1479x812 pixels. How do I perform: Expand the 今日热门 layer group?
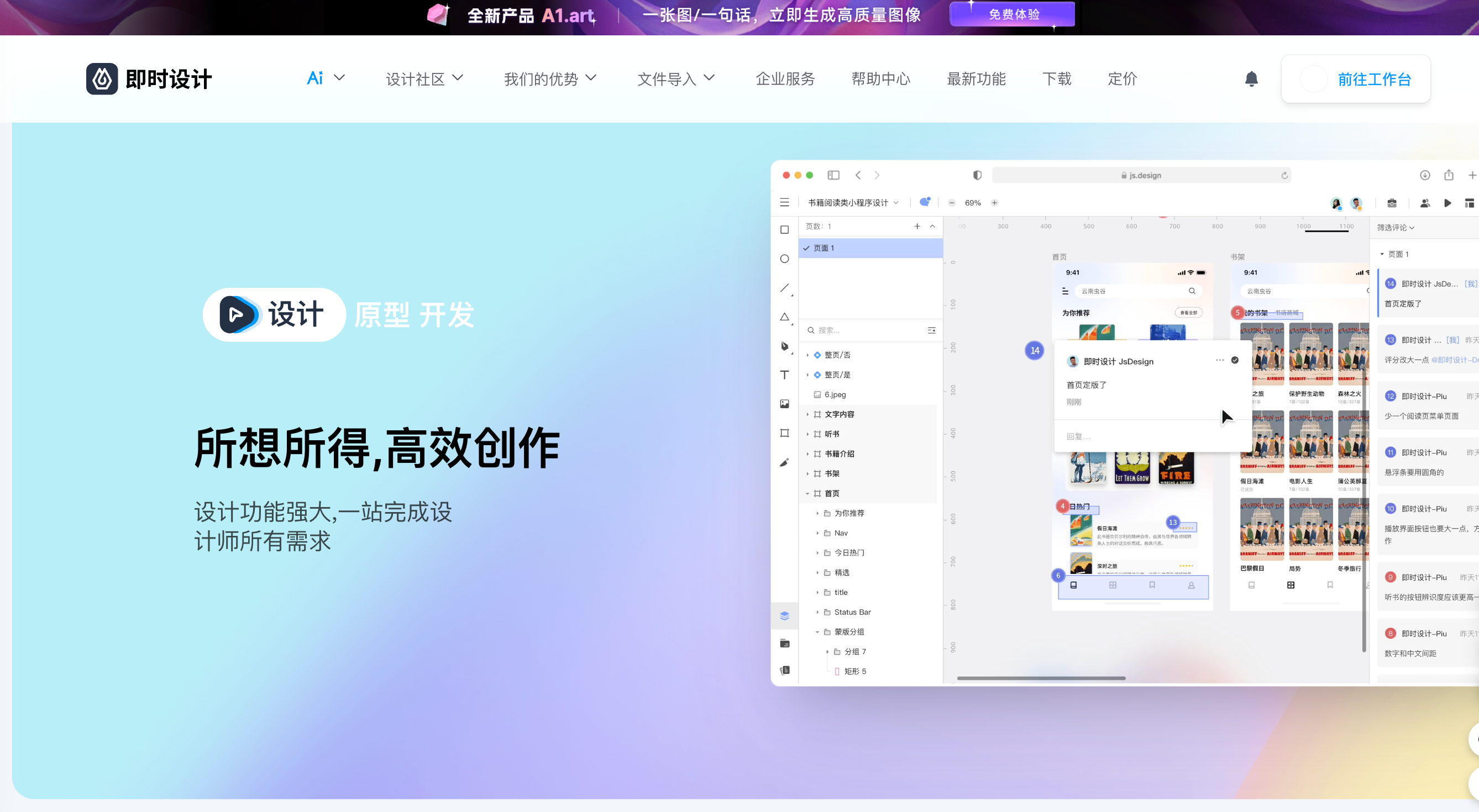tap(819, 552)
